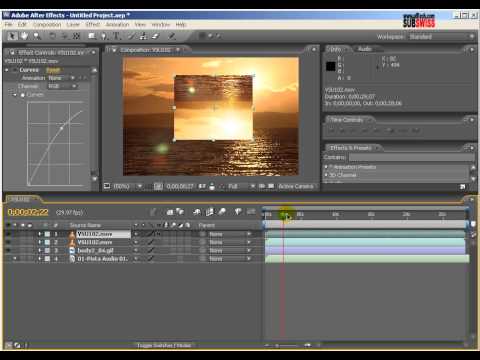Open the Animation Presets None dropdown
This screenshot has height=360, width=480.
click(61, 78)
